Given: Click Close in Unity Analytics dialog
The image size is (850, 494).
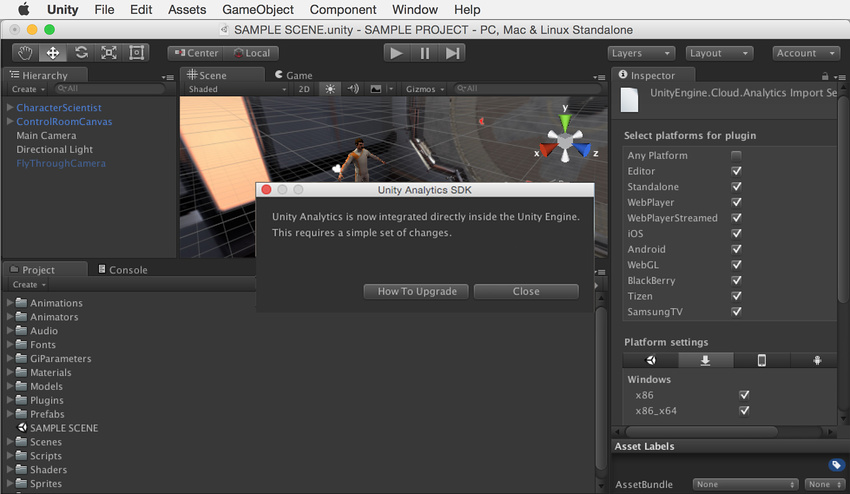Looking at the screenshot, I should [526, 291].
